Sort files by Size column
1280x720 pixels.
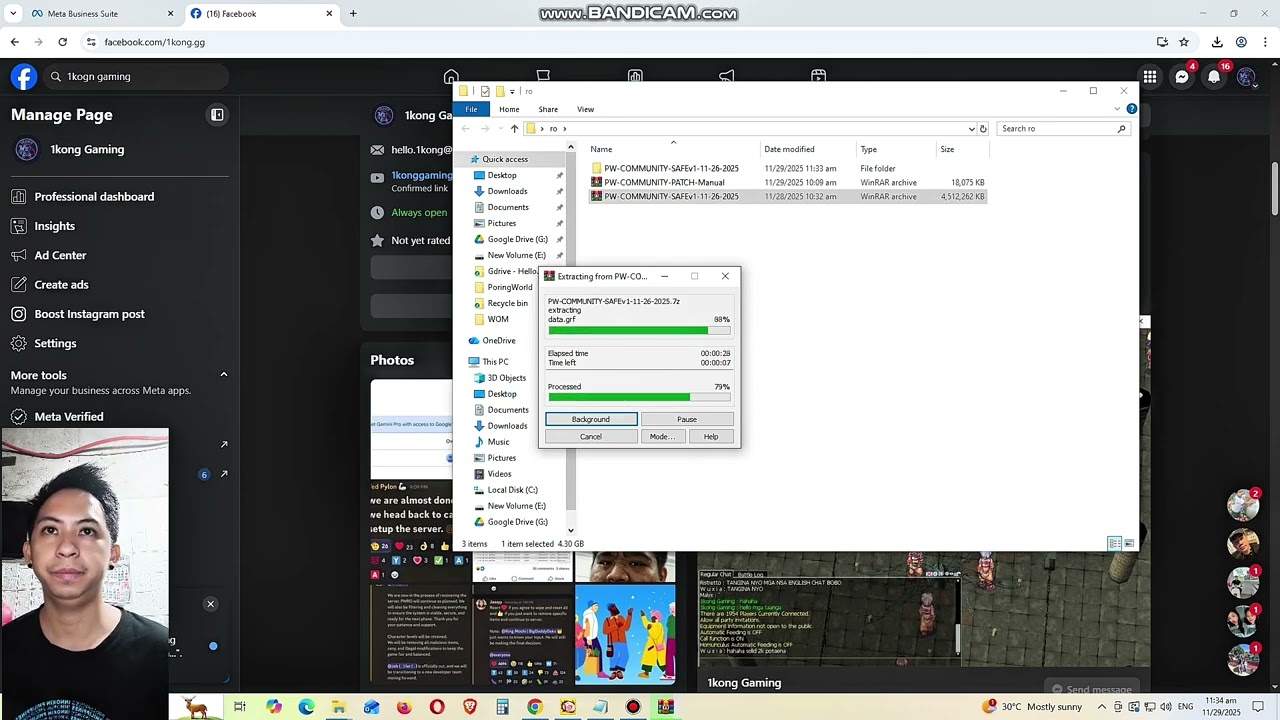point(947,149)
